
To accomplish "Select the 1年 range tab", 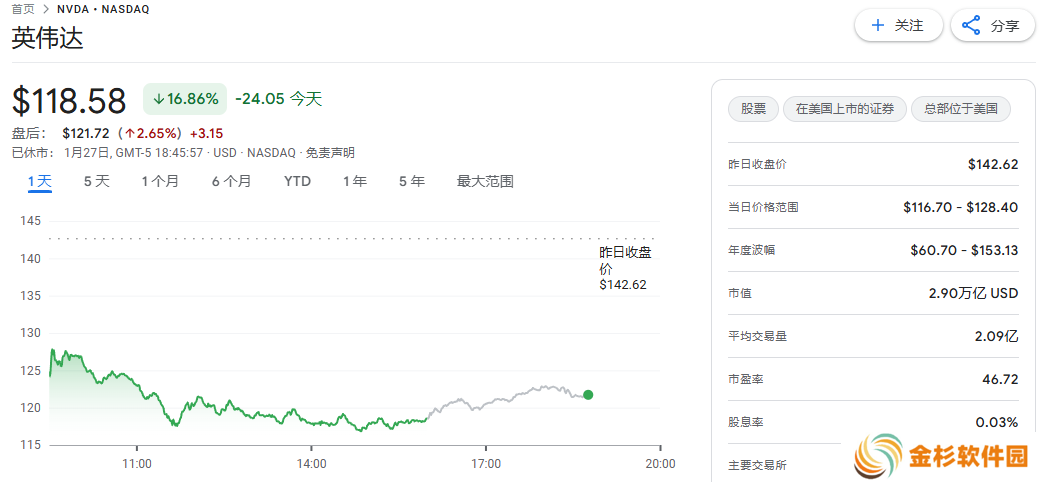I will coord(355,181).
